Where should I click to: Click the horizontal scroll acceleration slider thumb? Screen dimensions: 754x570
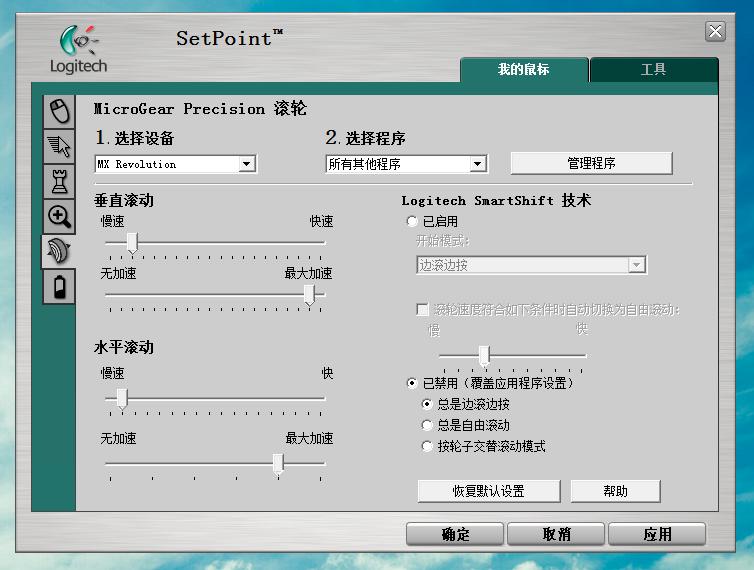[x=278, y=464]
